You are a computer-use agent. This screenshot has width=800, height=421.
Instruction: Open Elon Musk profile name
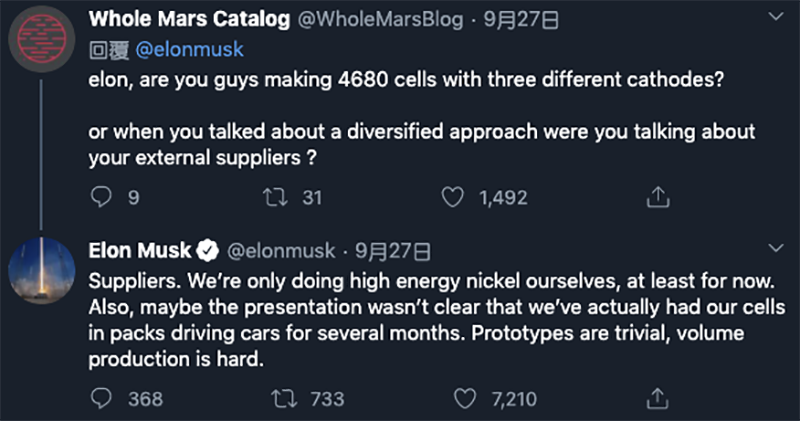142,249
